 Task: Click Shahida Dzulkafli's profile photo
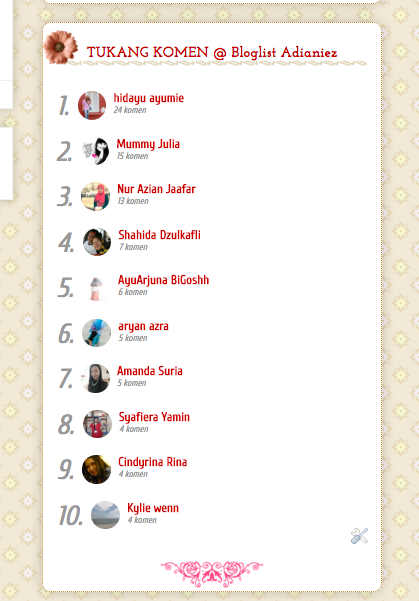[x=97, y=242]
